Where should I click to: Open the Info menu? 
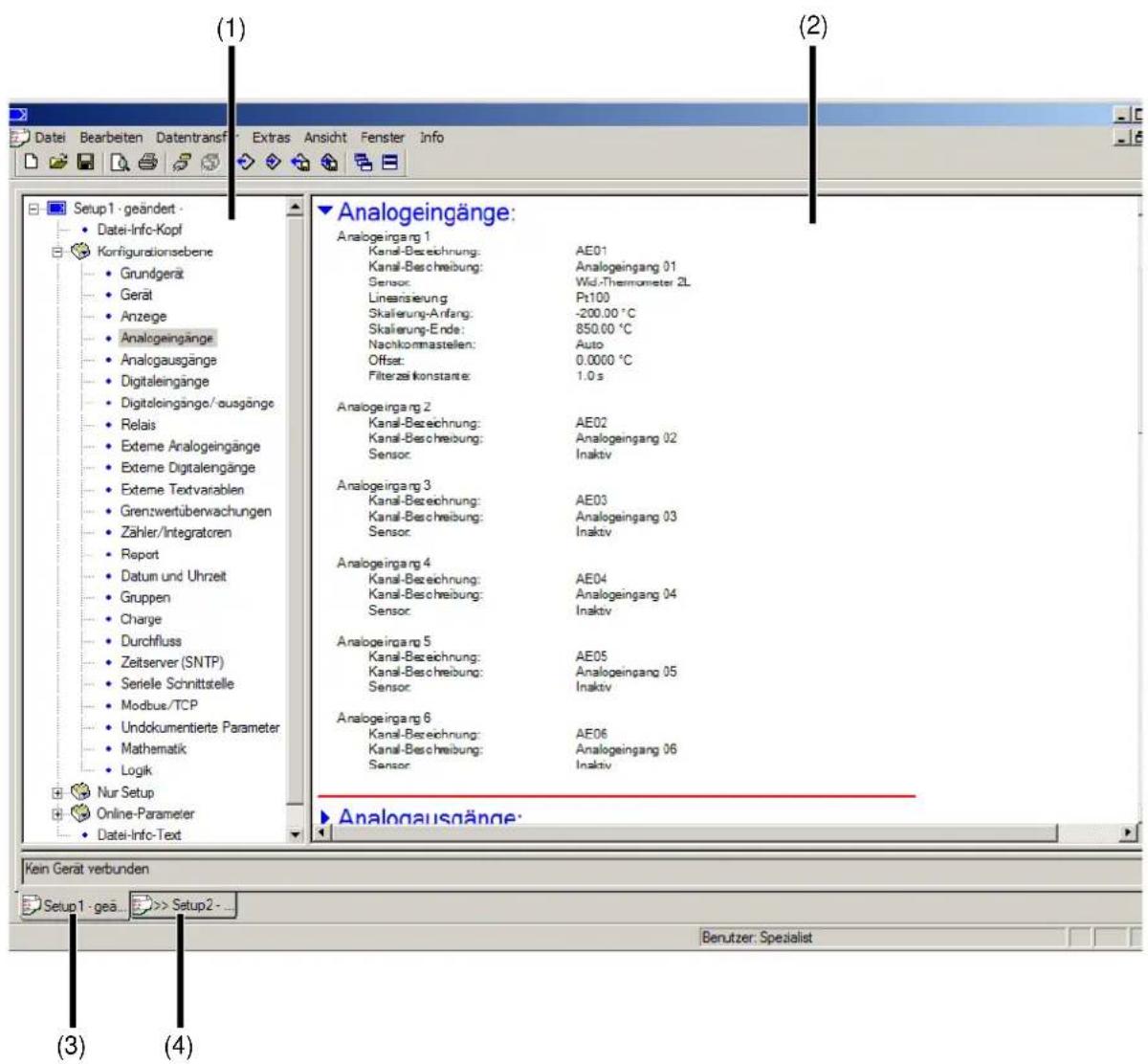pyautogui.click(x=431, y=138)
